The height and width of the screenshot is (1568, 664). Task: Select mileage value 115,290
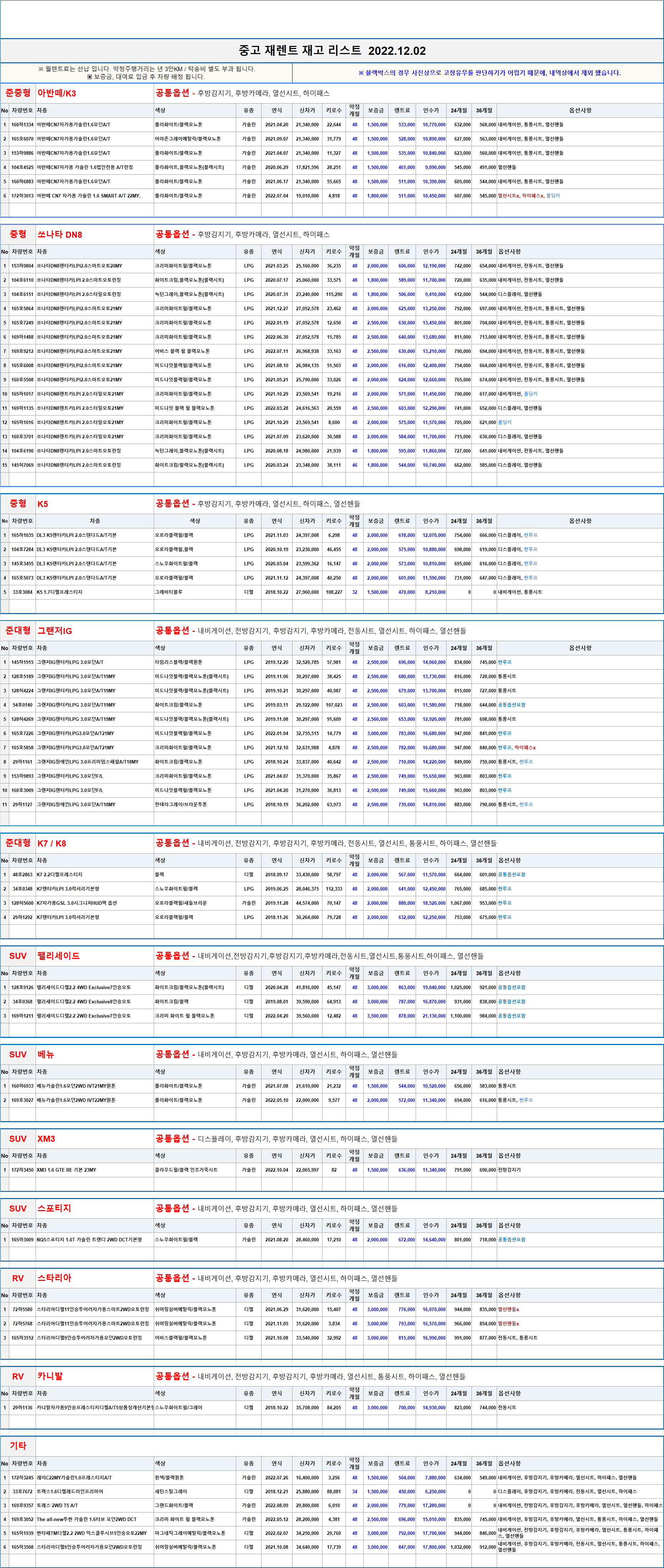pos(333,295)
